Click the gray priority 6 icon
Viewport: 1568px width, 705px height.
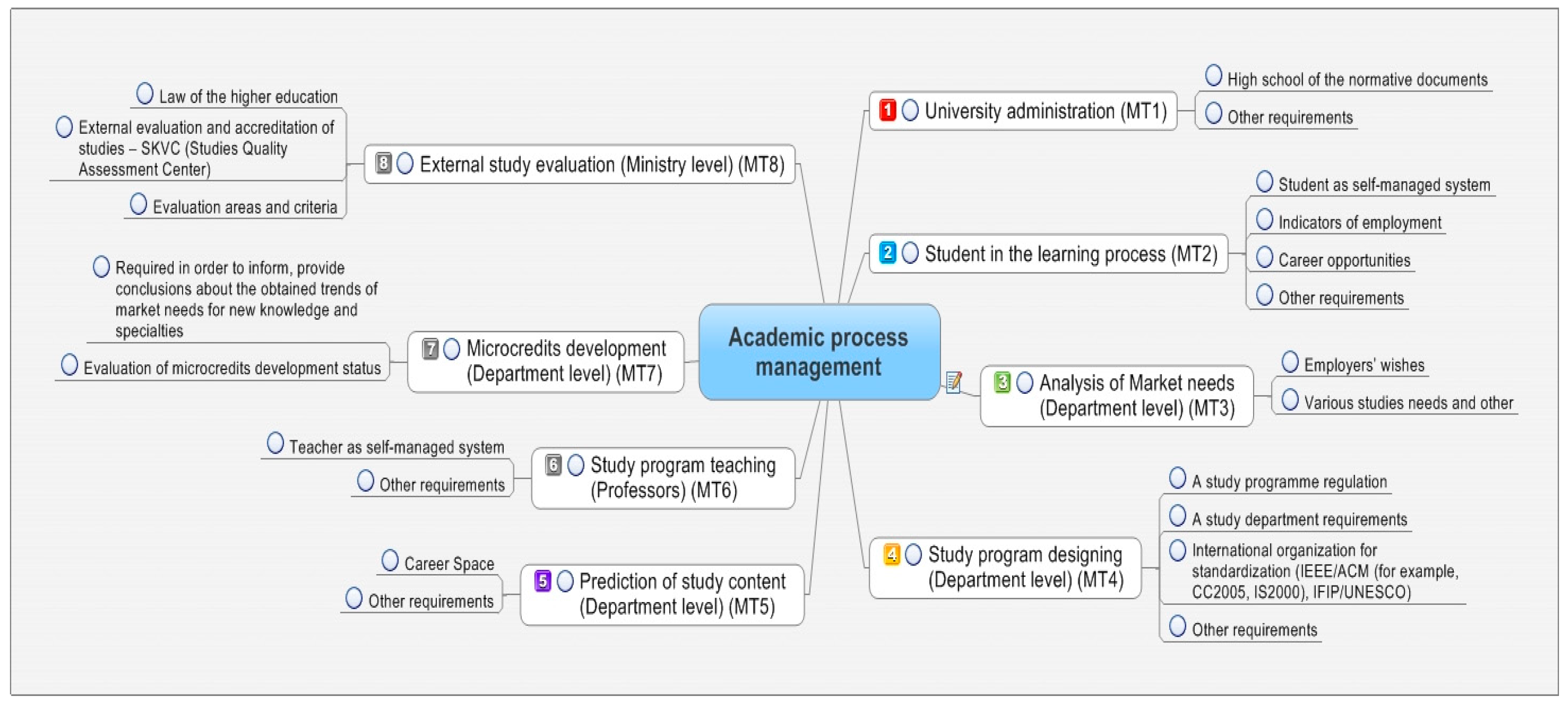(x=553, y=465)
